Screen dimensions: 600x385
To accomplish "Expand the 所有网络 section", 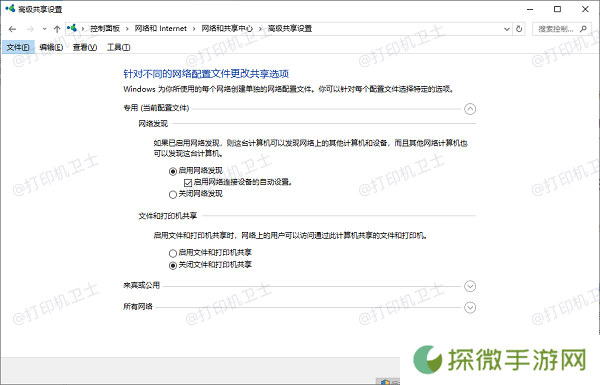I will pyautogui.click(x=470, y=307).
